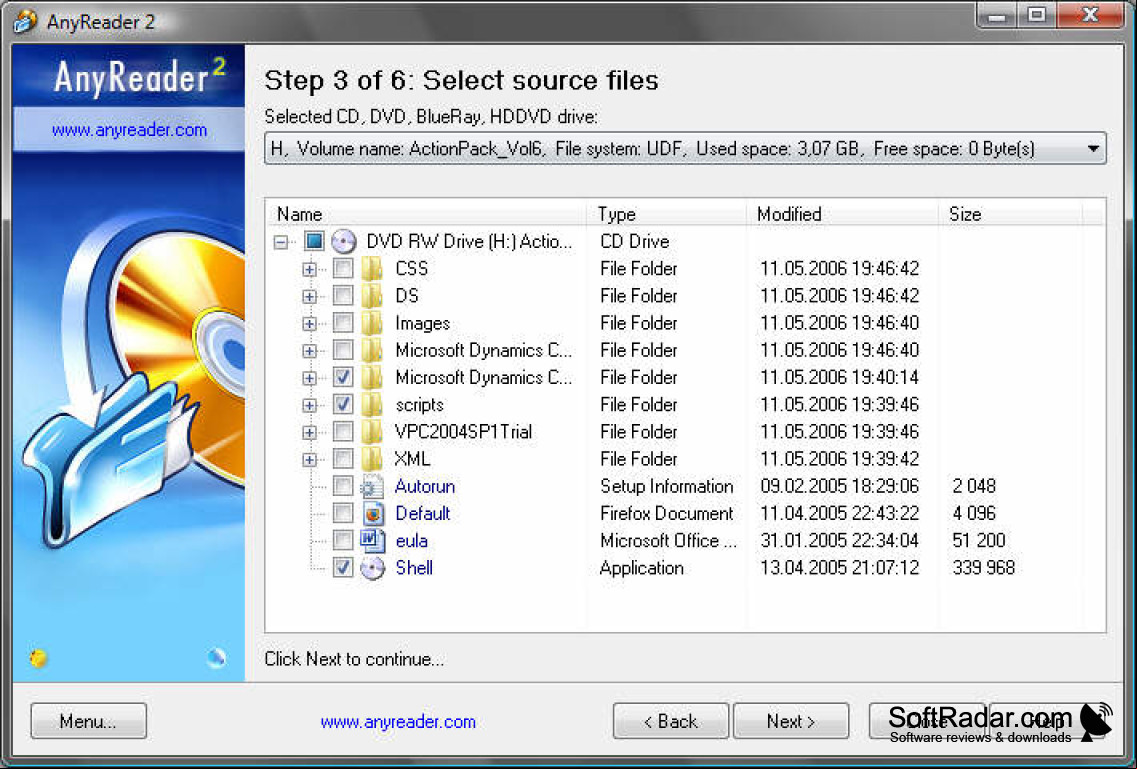
Task: Open www.anyreader.com link in bottom bar
Action: pyautogui.click(x=398, y=722)
